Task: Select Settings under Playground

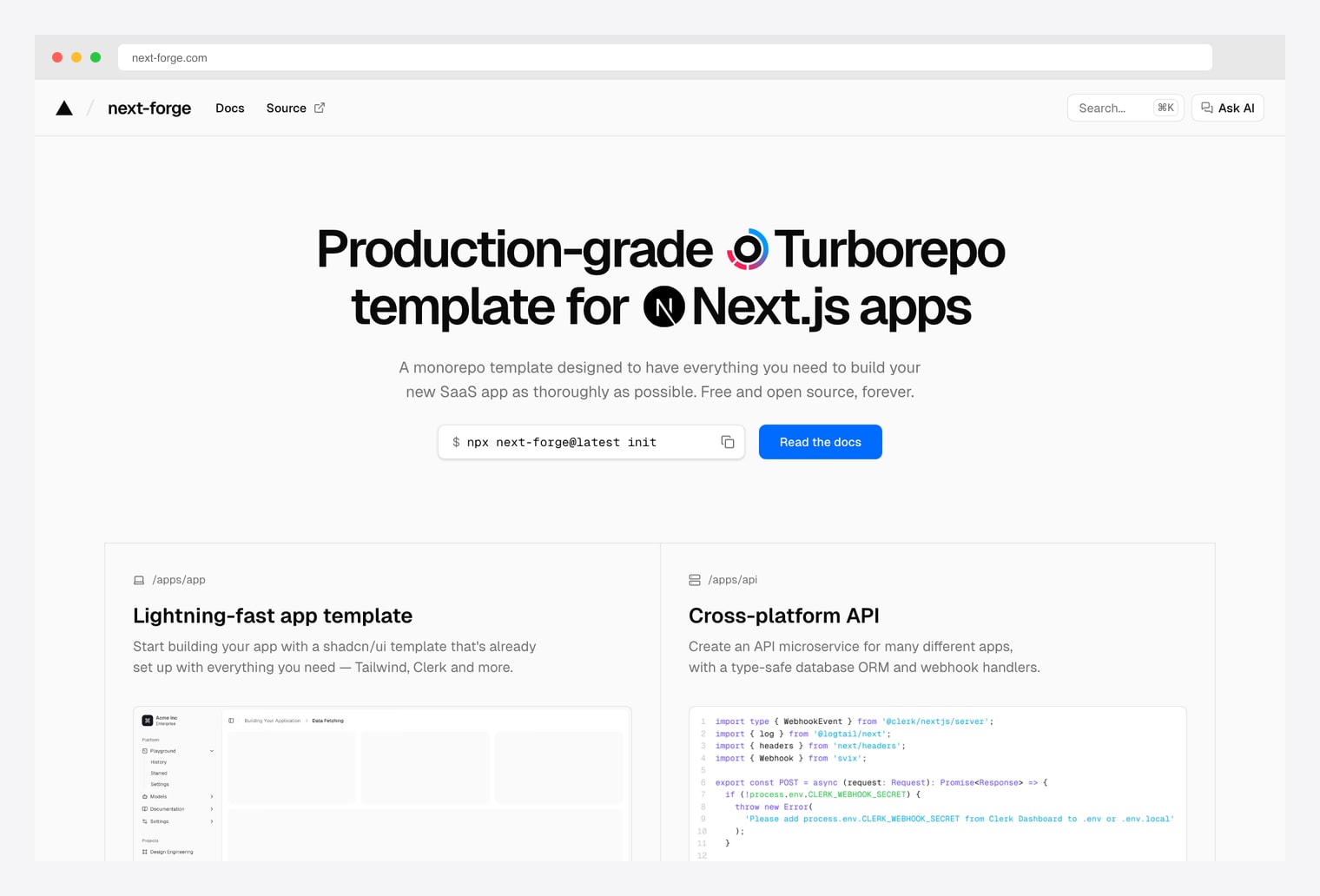Action: coord(160,784)
